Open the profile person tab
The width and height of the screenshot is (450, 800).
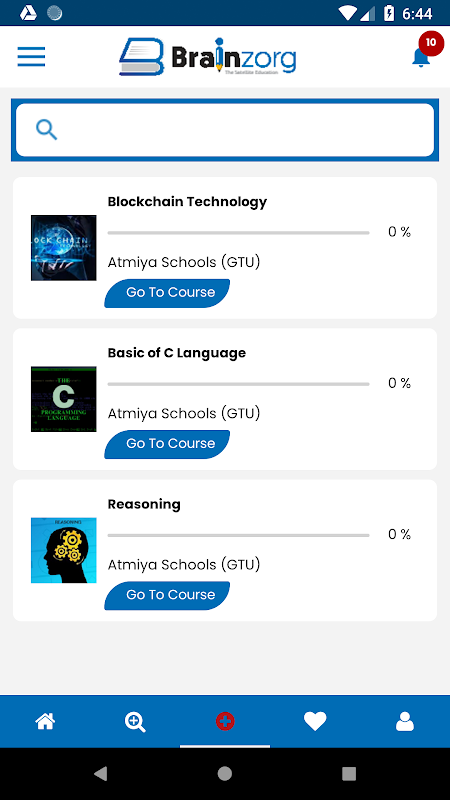pyautogui.click(x=405, y=721)
